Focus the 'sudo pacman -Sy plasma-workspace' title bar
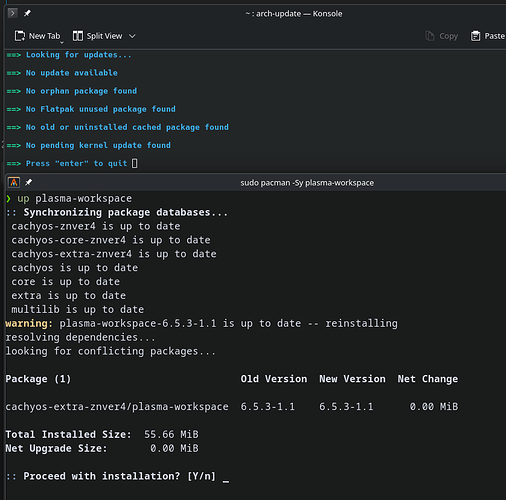This screenshot has height=500, width=506. click(x=307, y=183)
